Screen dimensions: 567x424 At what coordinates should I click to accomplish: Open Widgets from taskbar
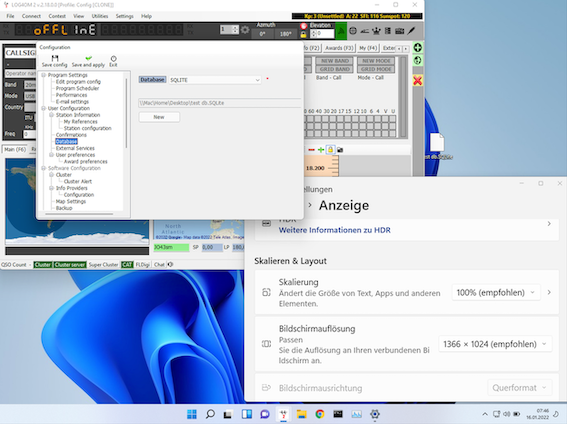coord(247,414)
